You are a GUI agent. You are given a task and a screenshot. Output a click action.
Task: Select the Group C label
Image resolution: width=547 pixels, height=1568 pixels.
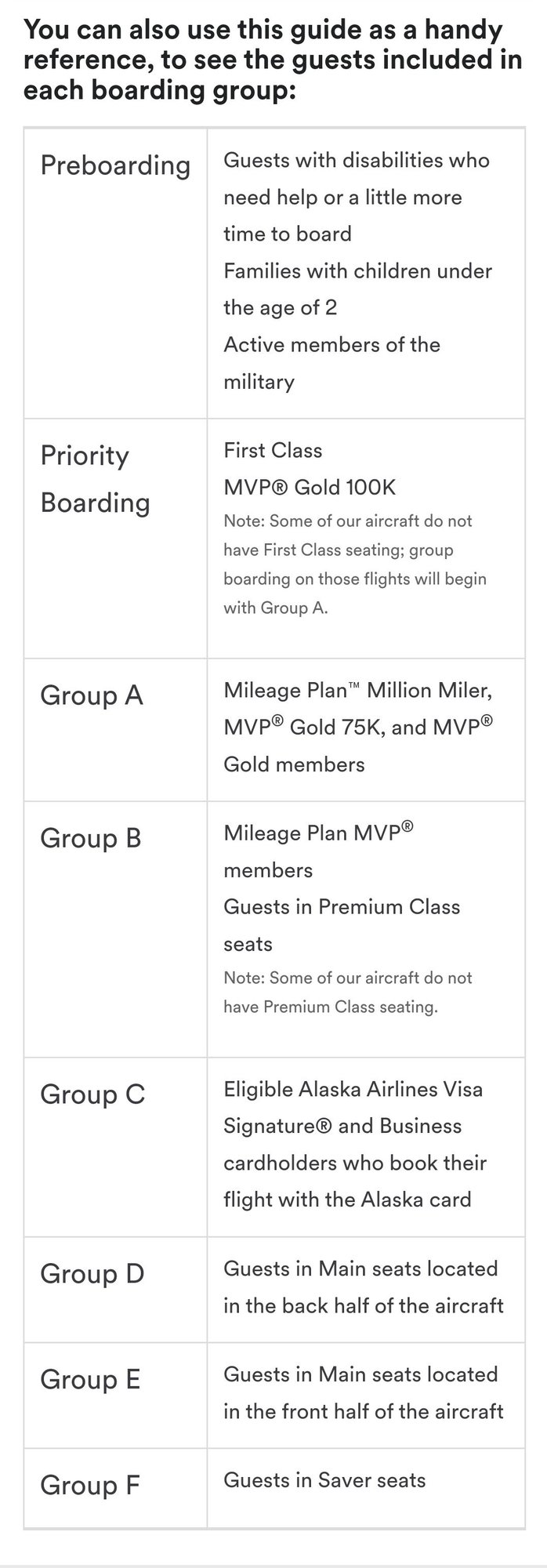[92, 1094]
